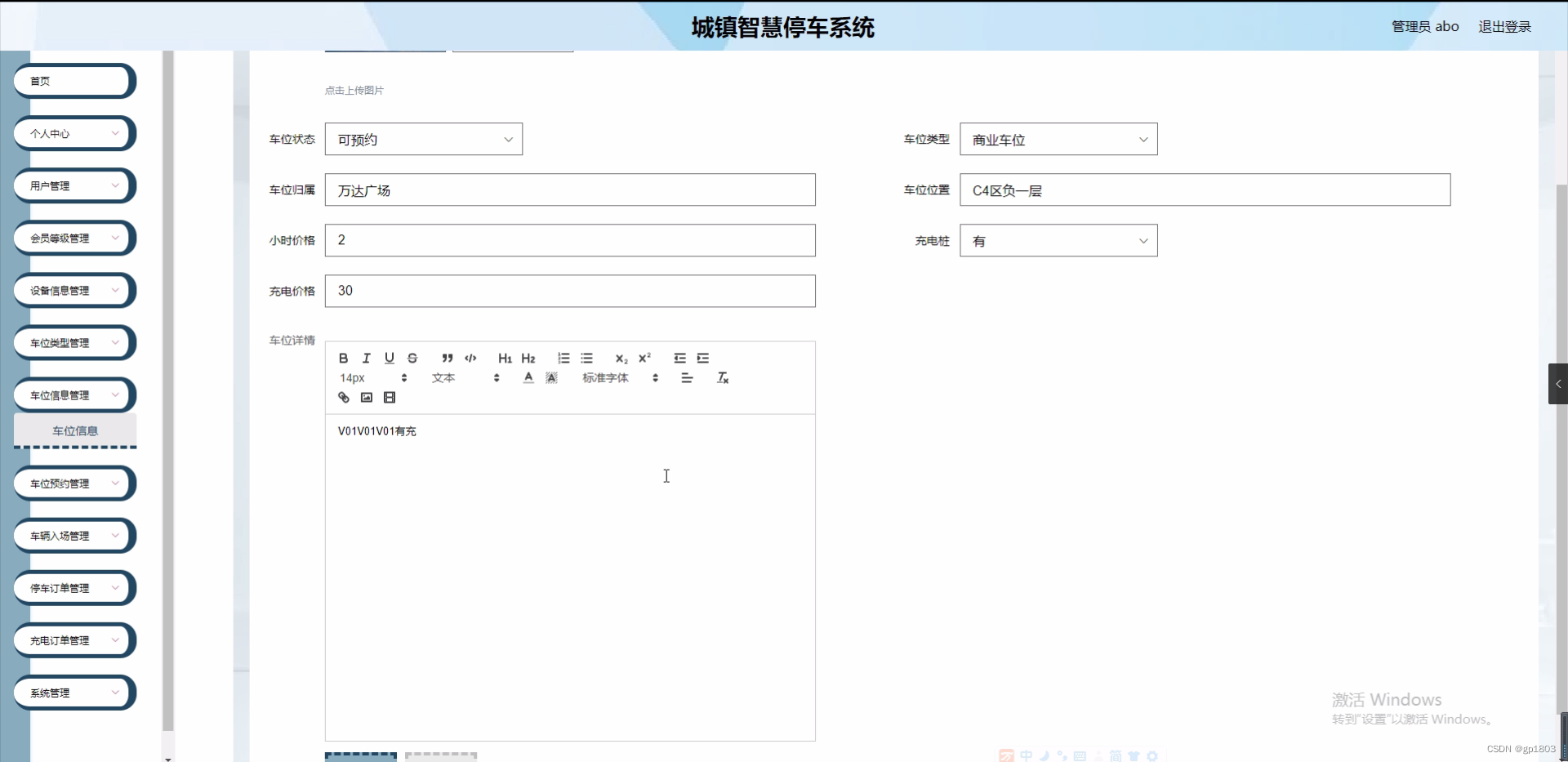This screenshot has width=1568, height=762.
Task: Clear text formatting in the editor
Action: 722,377
